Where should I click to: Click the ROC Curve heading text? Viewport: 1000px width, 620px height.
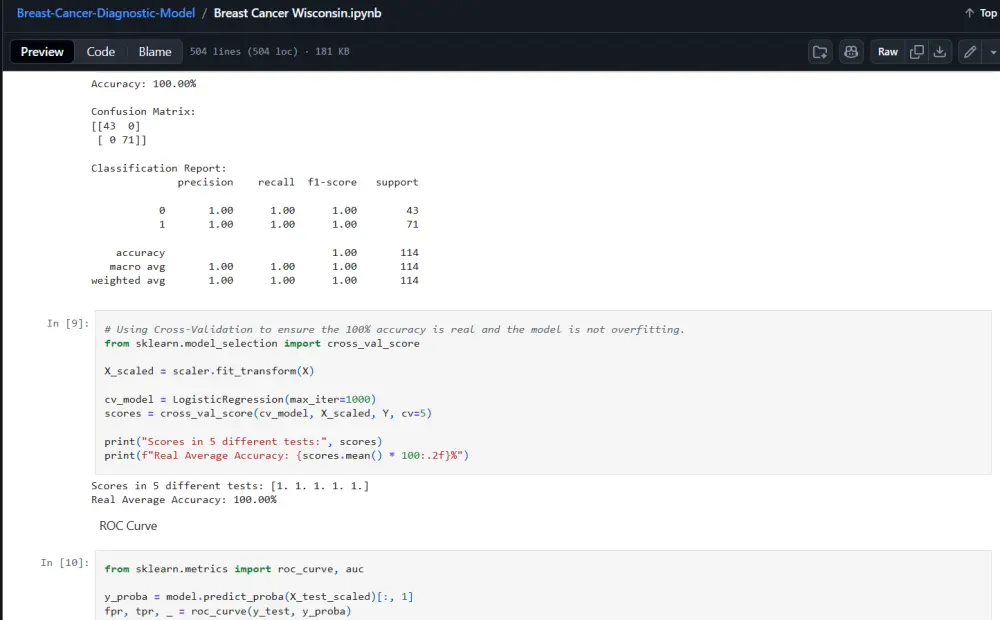[x=127, y=525]
